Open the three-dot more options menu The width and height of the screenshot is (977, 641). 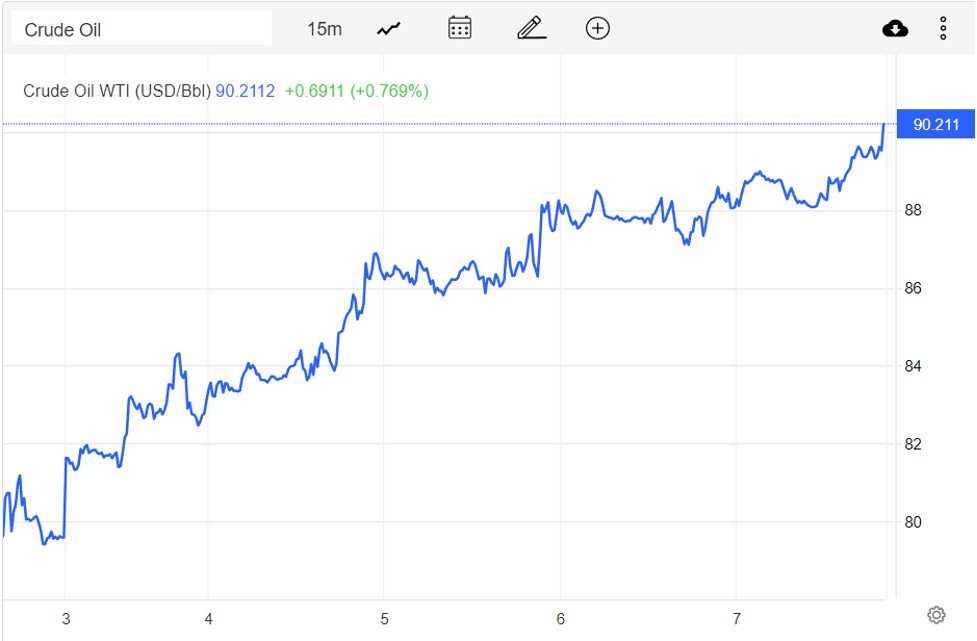(x=943, y=29)
